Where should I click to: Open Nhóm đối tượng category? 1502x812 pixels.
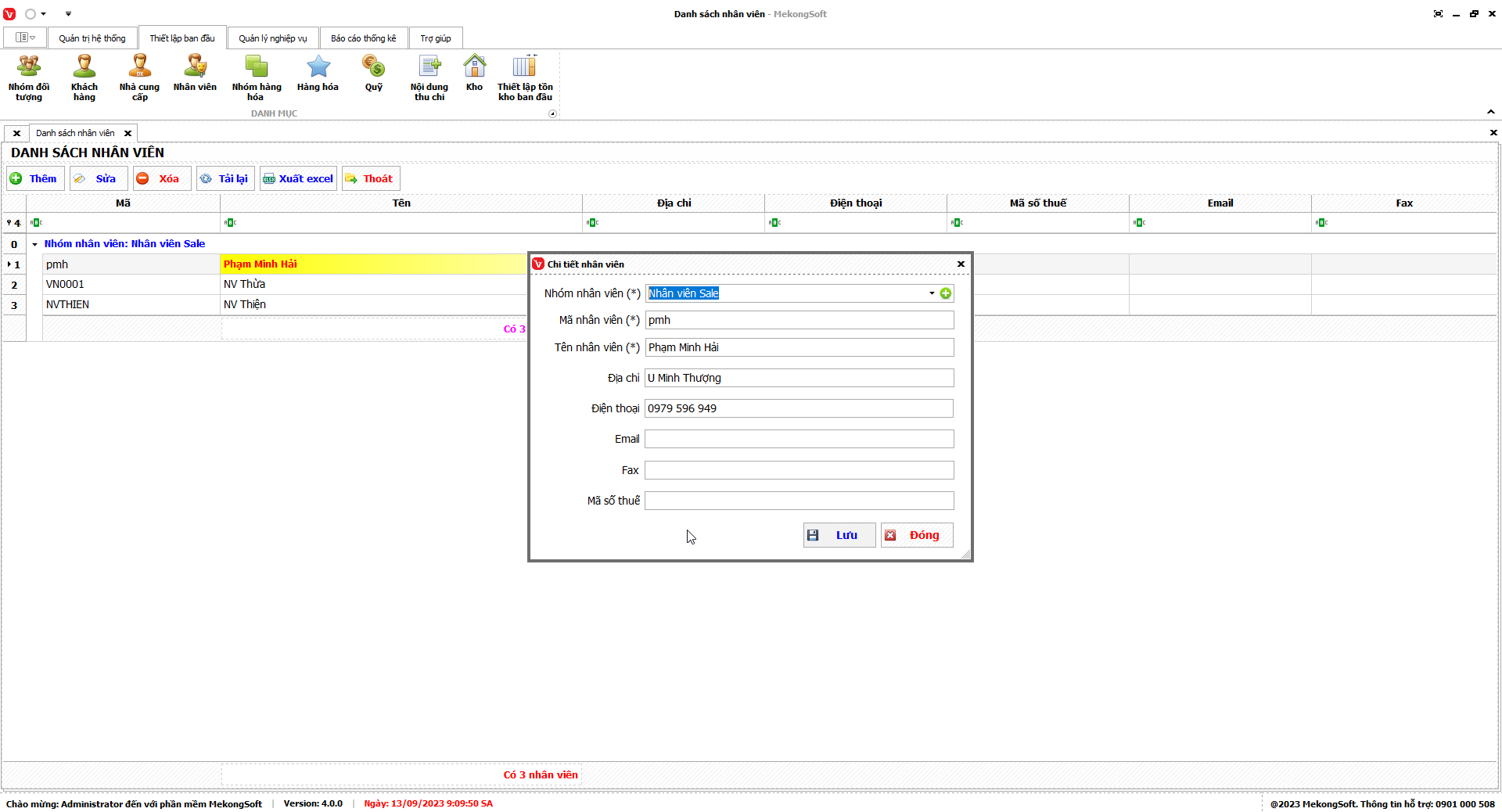29,77
